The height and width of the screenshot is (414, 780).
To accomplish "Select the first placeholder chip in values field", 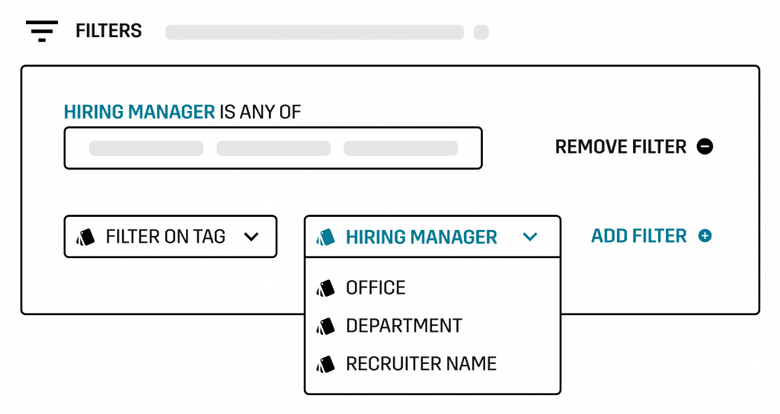I will coord(146,148).
